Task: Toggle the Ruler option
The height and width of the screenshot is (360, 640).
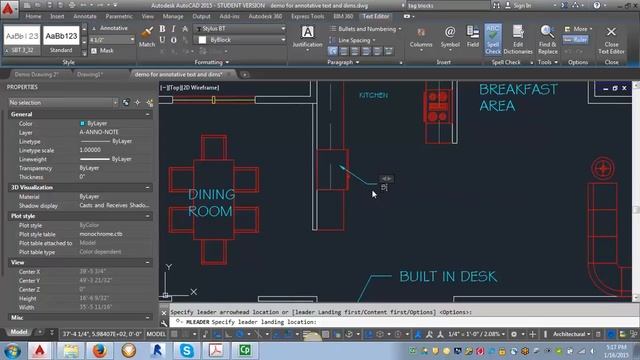Action: (x=576, y=40)
